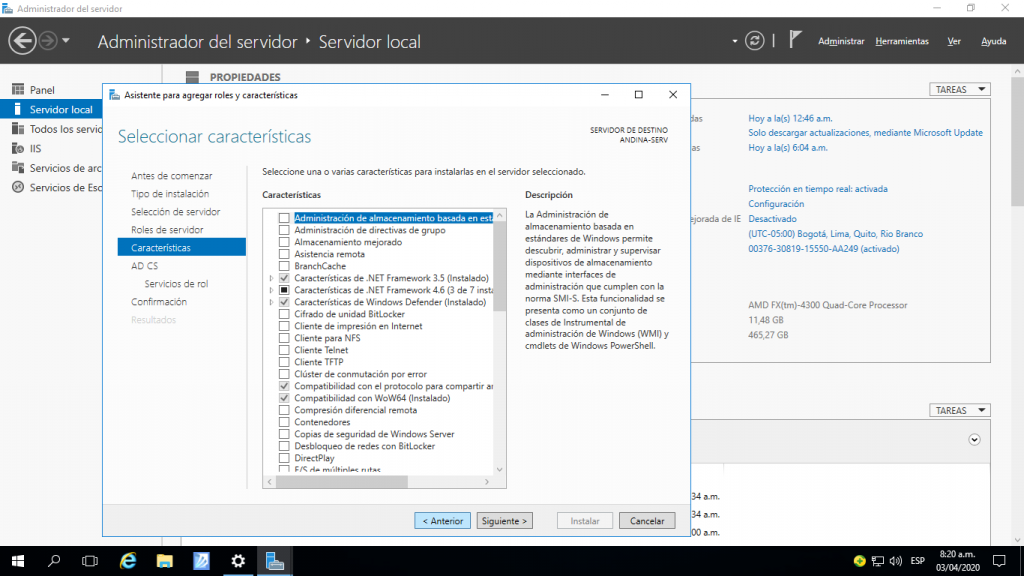This screenshot has height=576, width=1024.
Task: Click the wizard title bar icon
Action: pos(114,95)
